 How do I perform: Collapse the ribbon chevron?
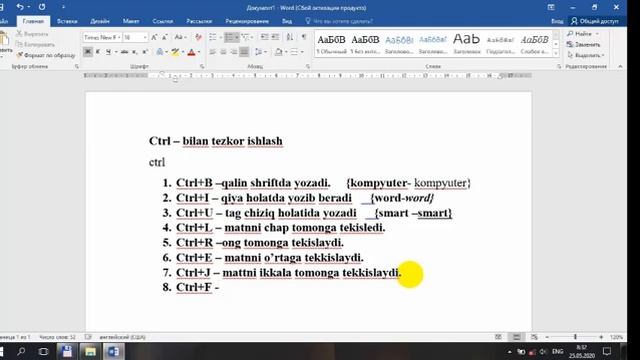pyautogui.click(x=620, y=66)
